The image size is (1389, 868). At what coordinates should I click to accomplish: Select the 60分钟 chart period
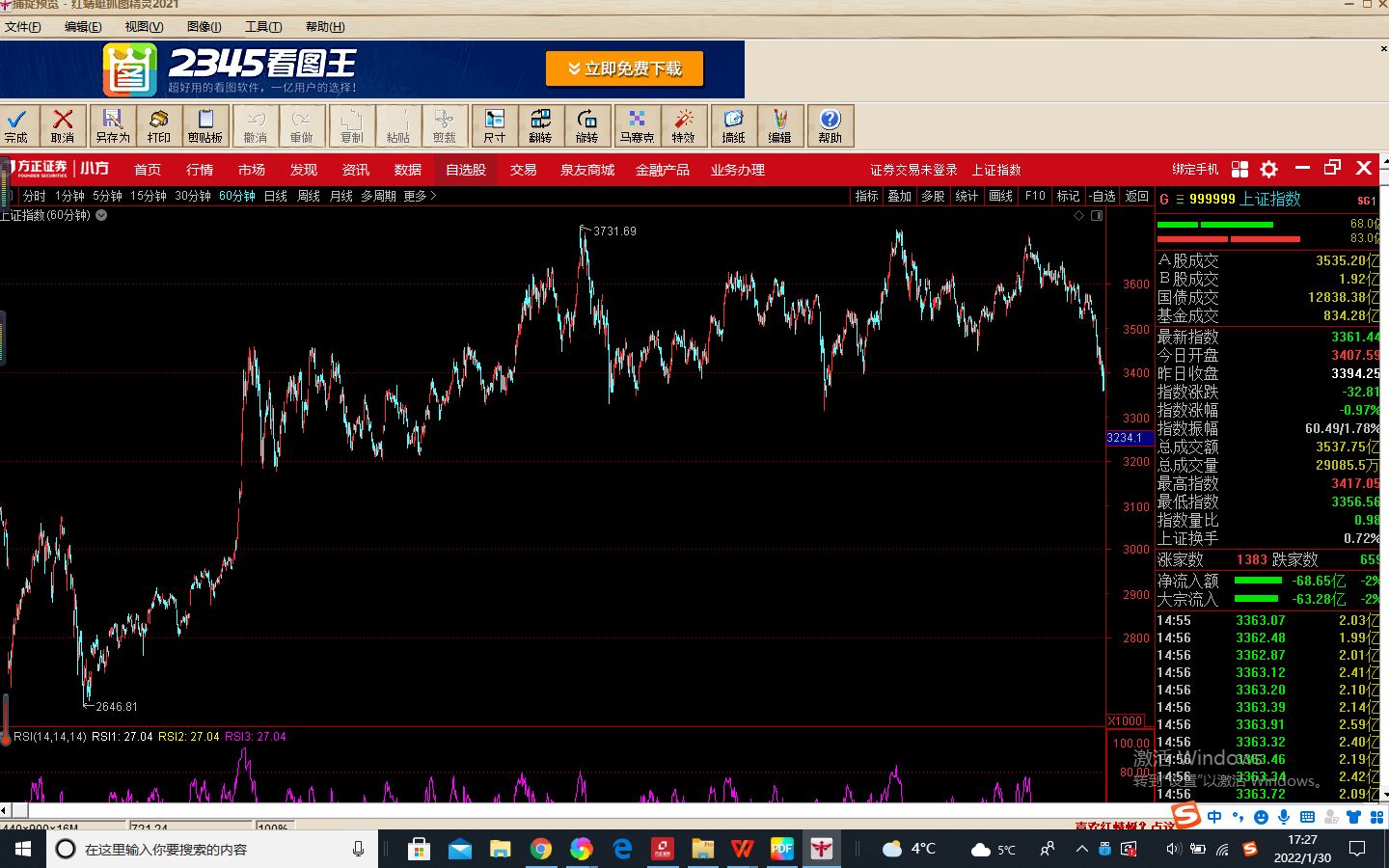click(x=237, y=196)
